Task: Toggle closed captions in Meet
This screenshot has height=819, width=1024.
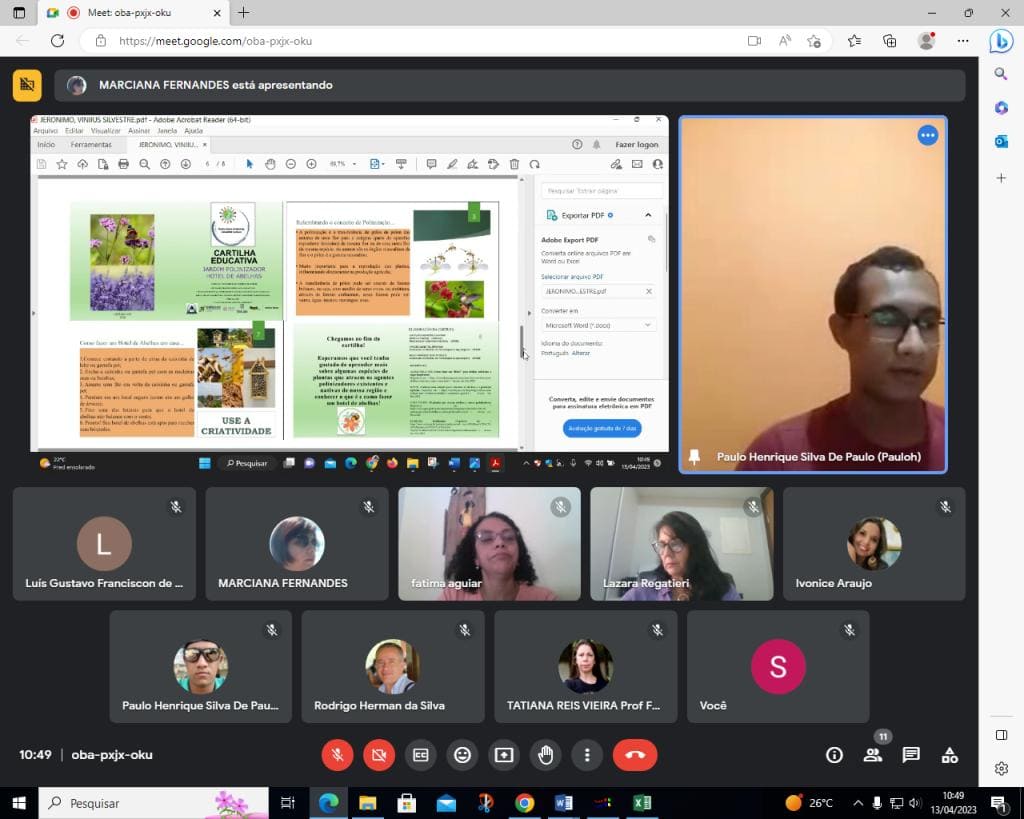Action: pos(421,755)
